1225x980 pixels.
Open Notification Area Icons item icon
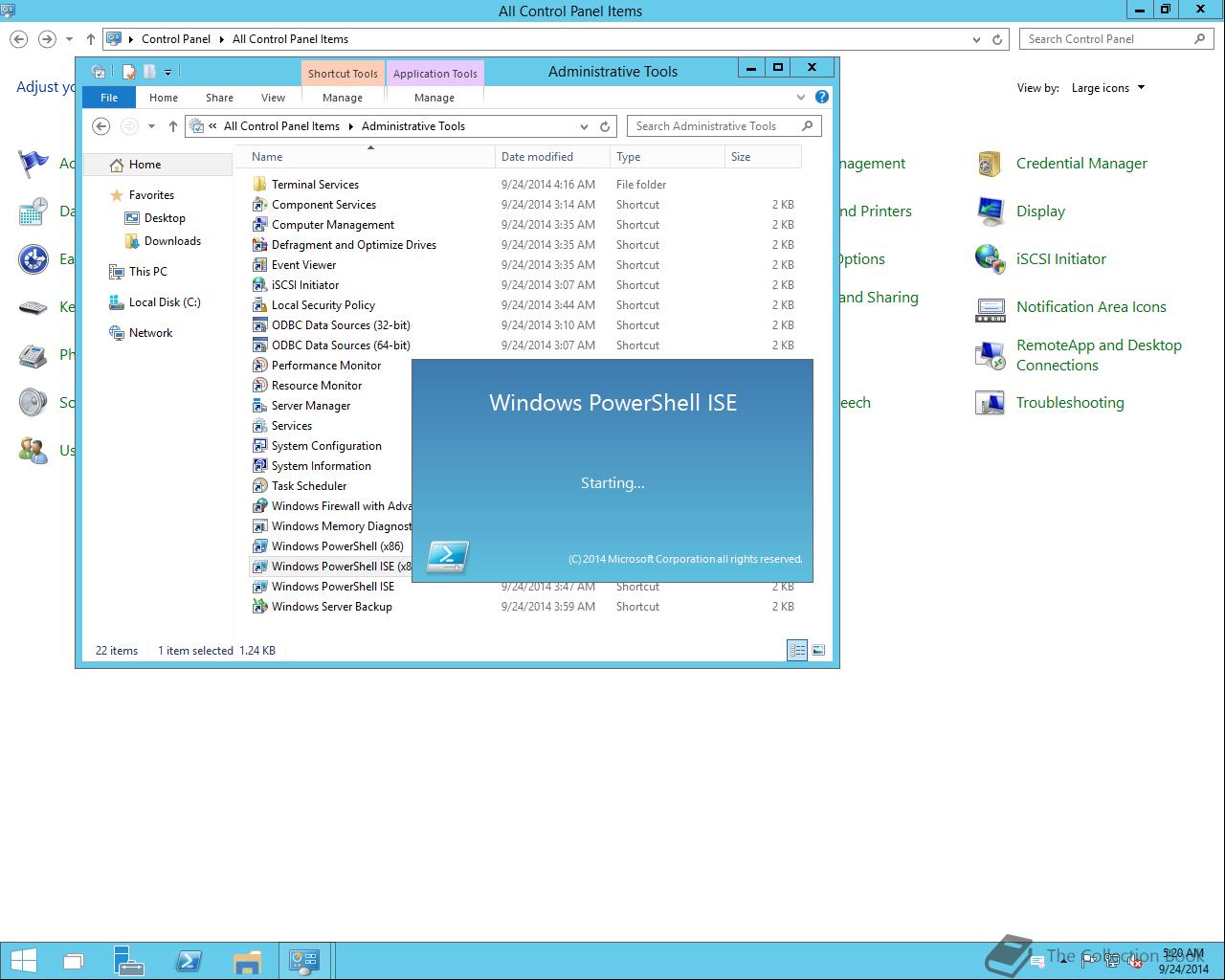pyautogui.click(x=990, y=307)
